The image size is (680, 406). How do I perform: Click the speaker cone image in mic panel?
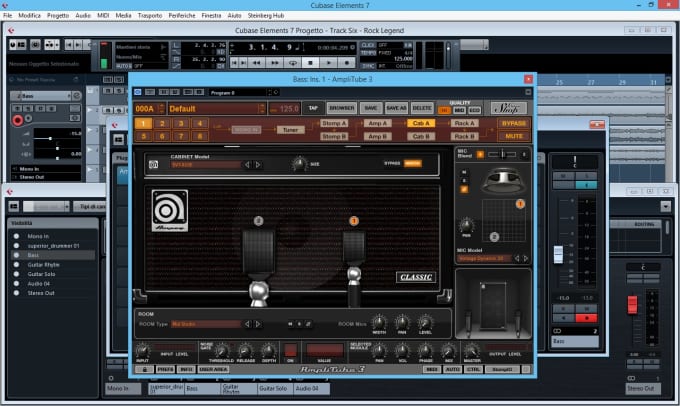(x=503, y=180)
